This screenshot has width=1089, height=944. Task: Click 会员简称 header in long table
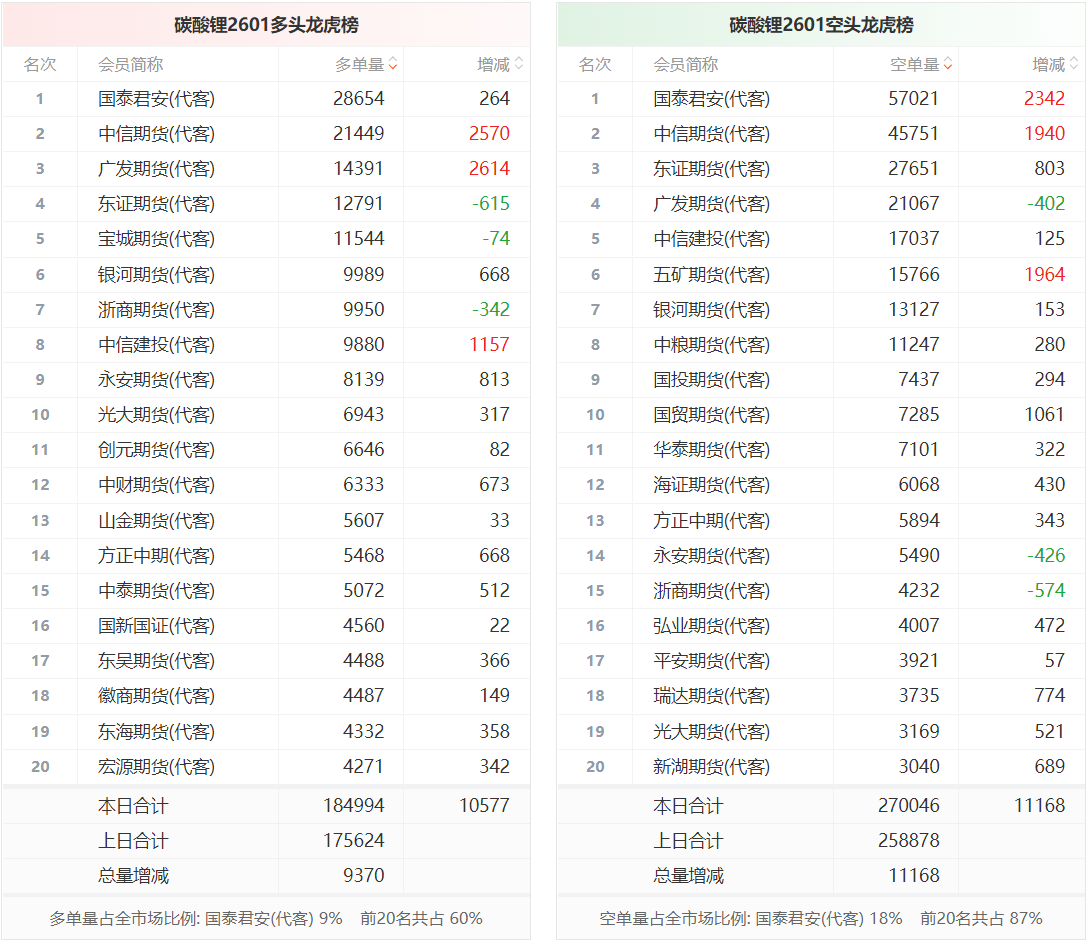point(131,65)
